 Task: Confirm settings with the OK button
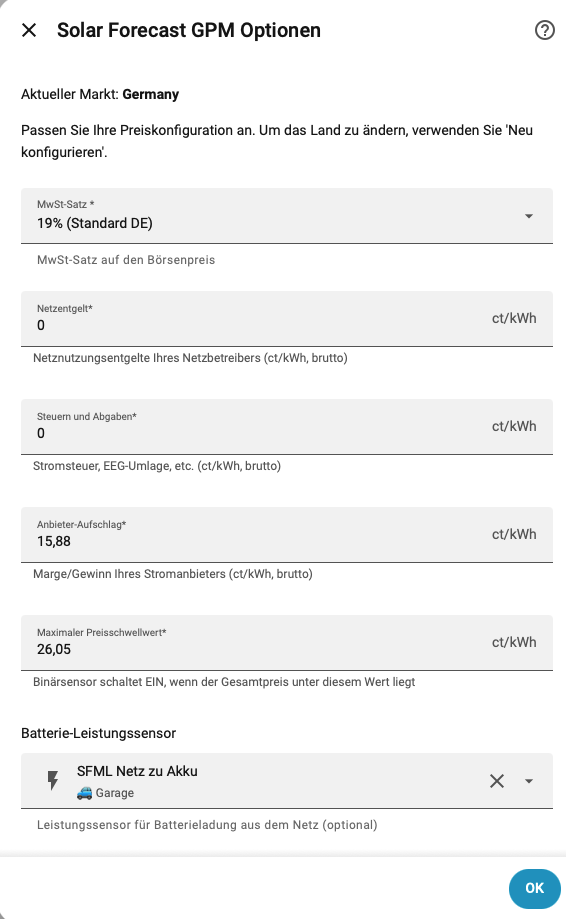534,889
